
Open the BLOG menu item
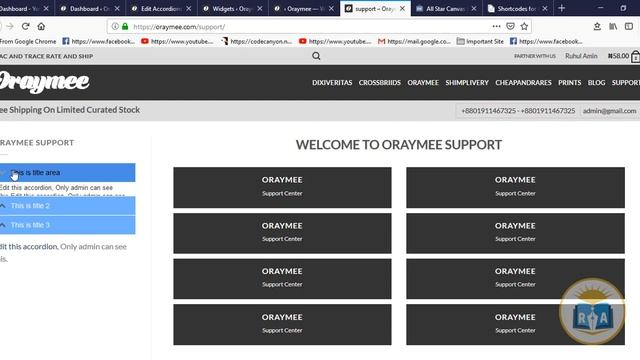pos(596,82)
